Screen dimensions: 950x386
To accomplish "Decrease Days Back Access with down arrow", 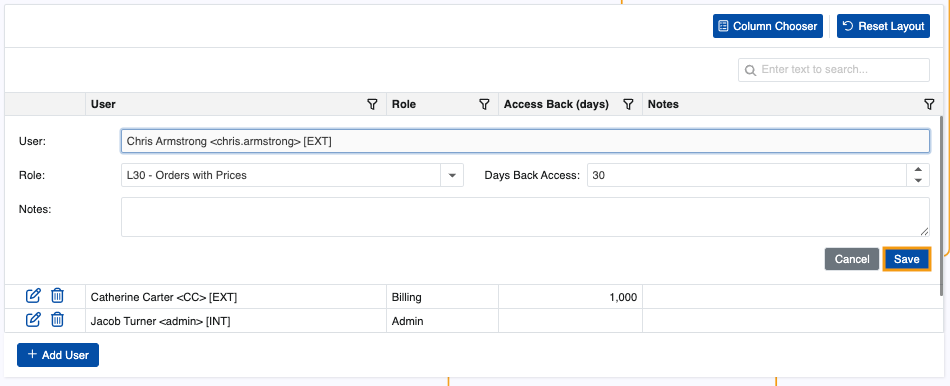I will [918, 181].
